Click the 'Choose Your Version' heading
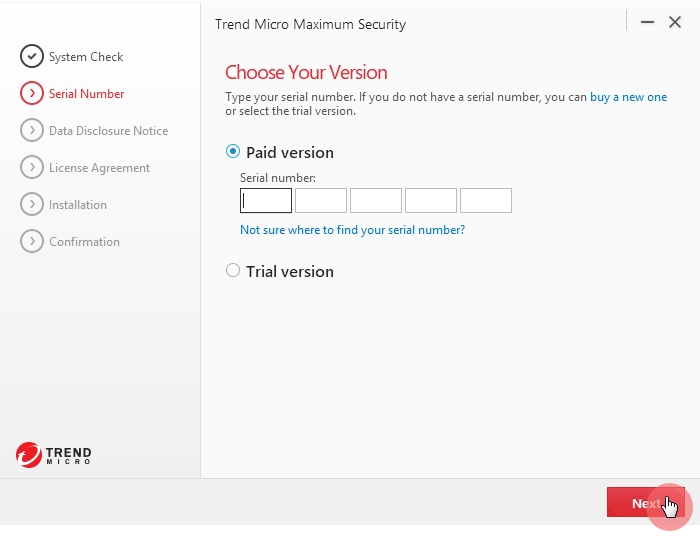Viewport: 700px width, 536px height. click(306, 72)
